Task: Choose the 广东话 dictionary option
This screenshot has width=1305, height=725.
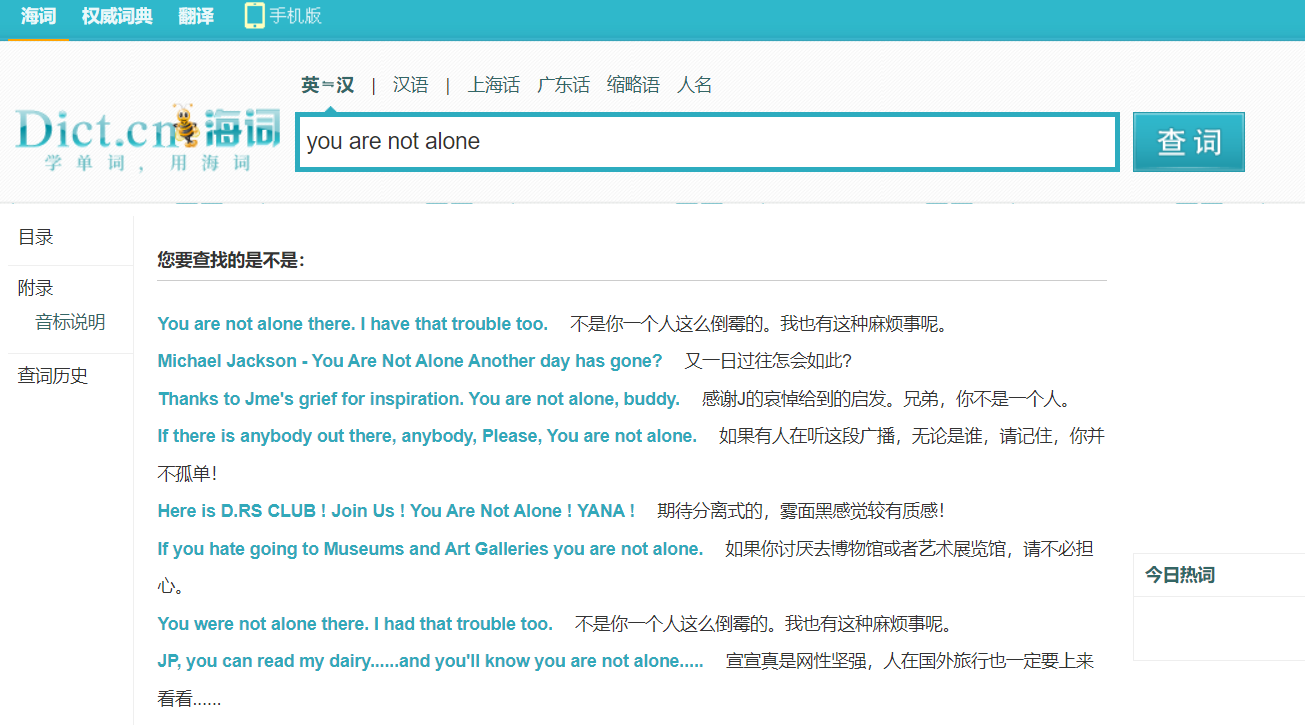Action: pyautogui.click(x=563, y=85)
